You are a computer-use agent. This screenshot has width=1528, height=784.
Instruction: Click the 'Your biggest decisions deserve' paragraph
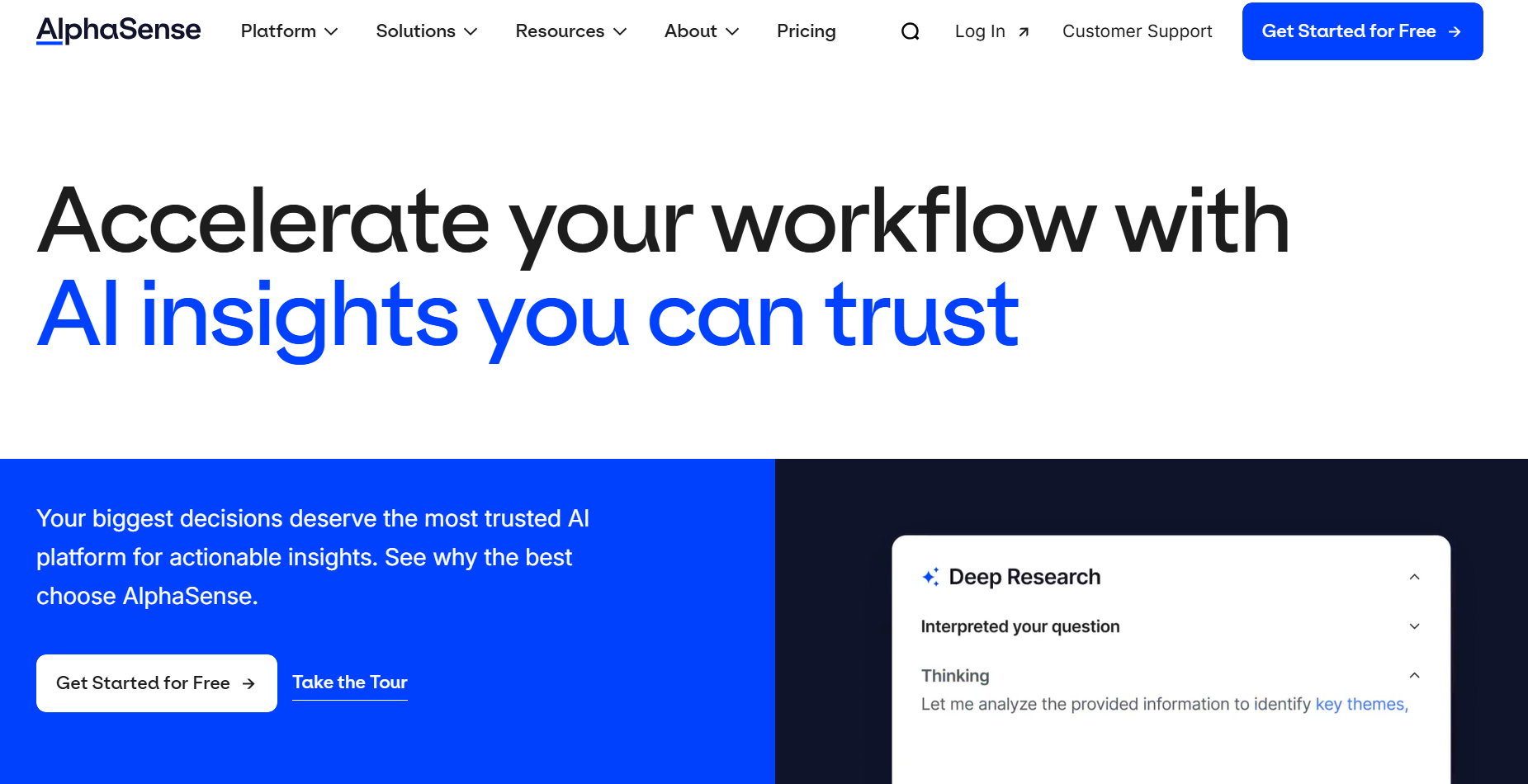tap(313, 557)
